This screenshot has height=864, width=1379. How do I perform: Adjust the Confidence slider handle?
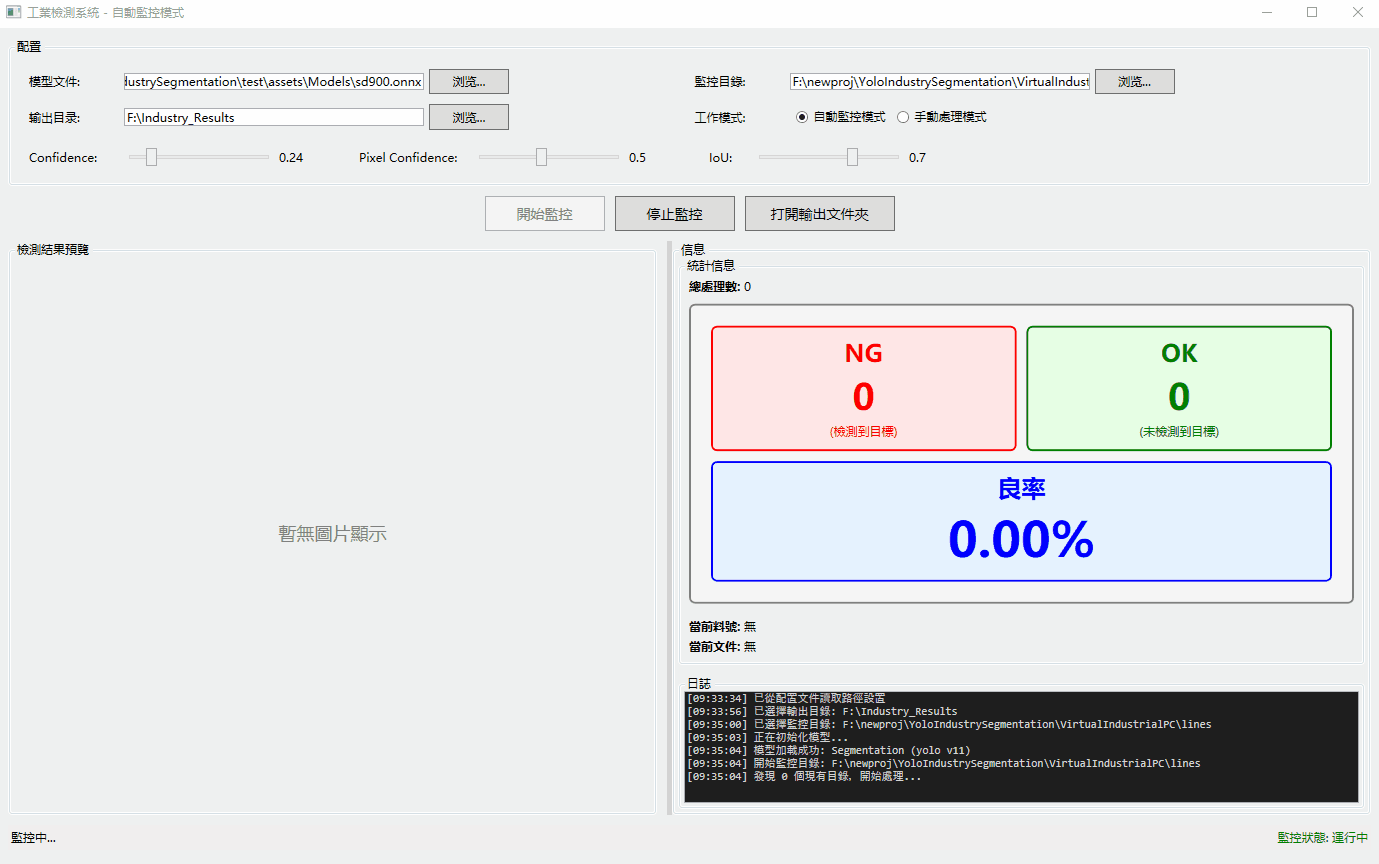(152, 157)
